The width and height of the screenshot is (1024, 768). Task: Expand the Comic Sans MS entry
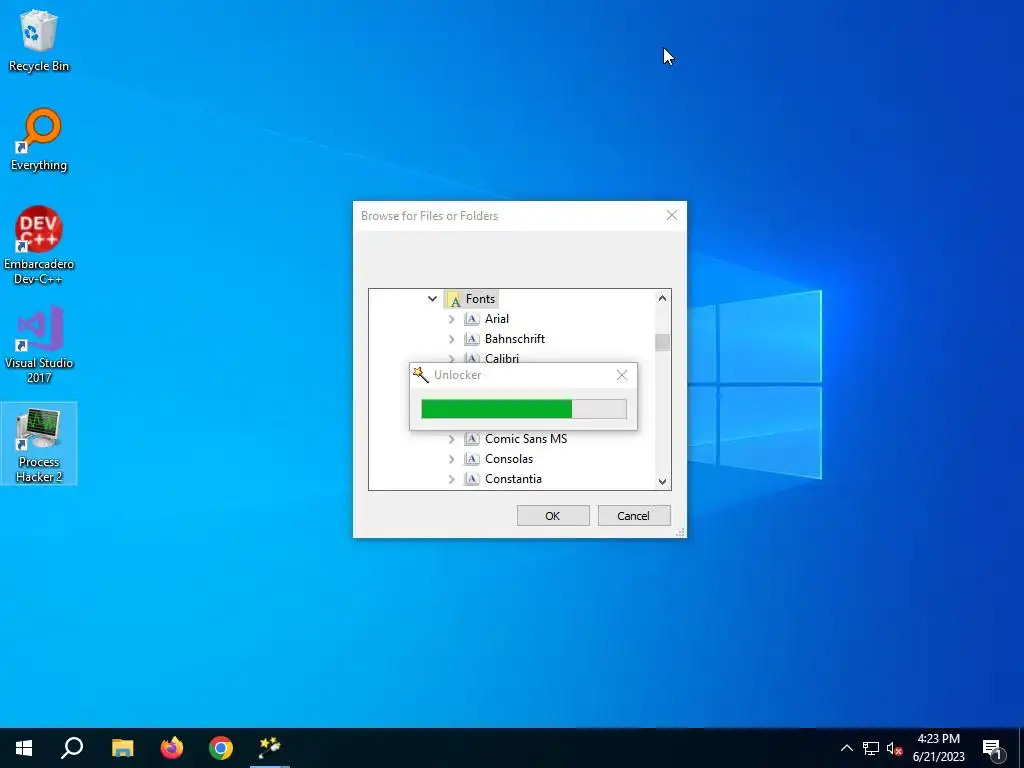pos(451,439)
